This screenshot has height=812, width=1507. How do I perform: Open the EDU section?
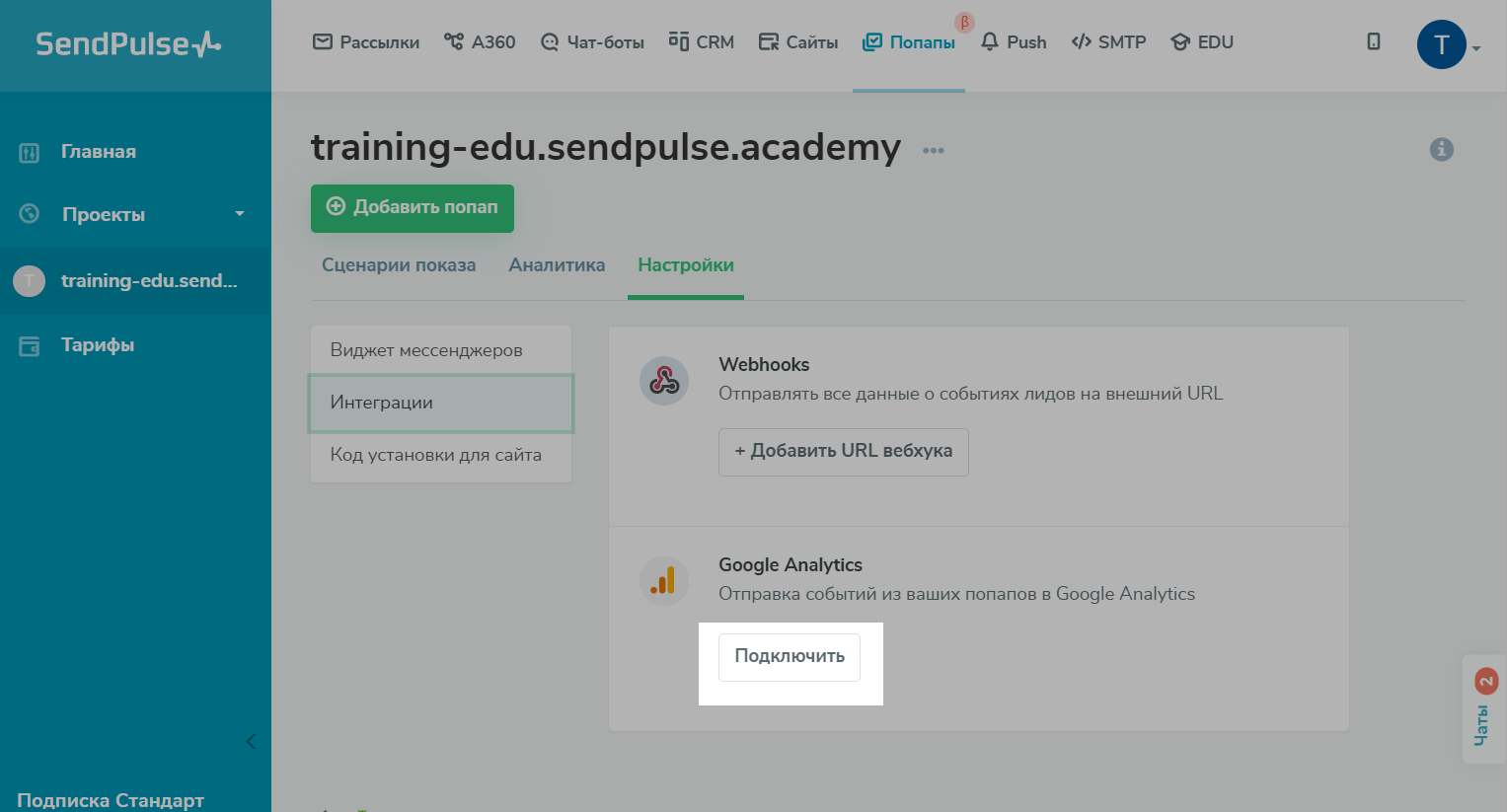pos(1202,42)
